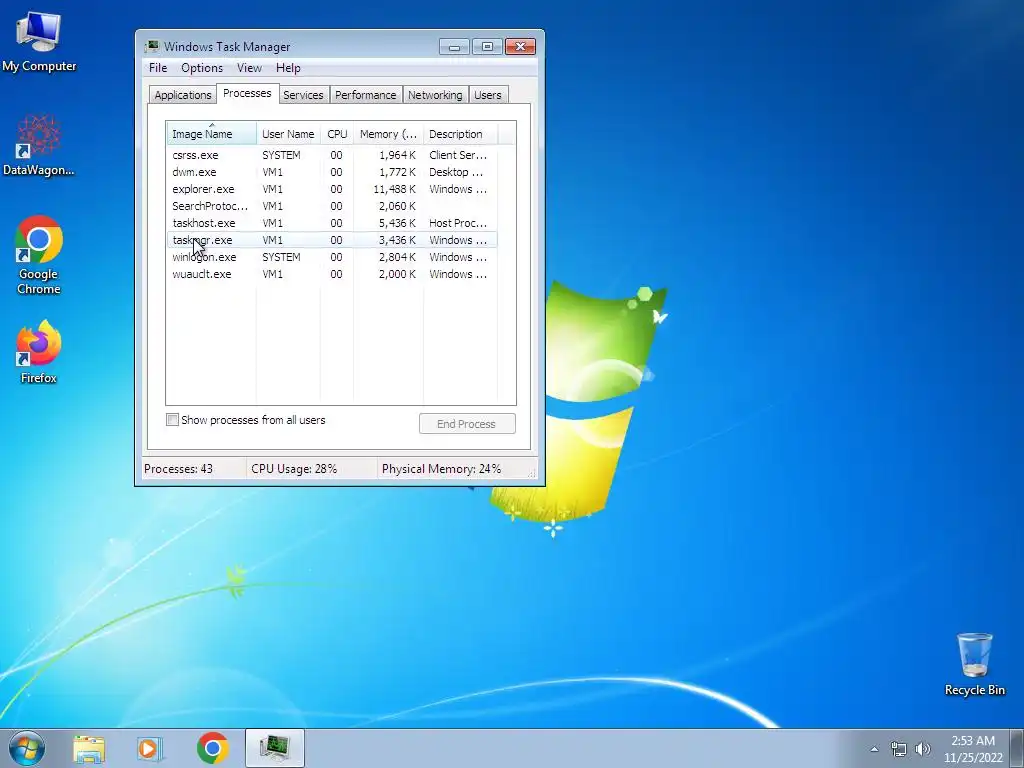Minimize the Task Manager window
The width and height of the screenshot is (1024, 768).
[x=454, y=46]
